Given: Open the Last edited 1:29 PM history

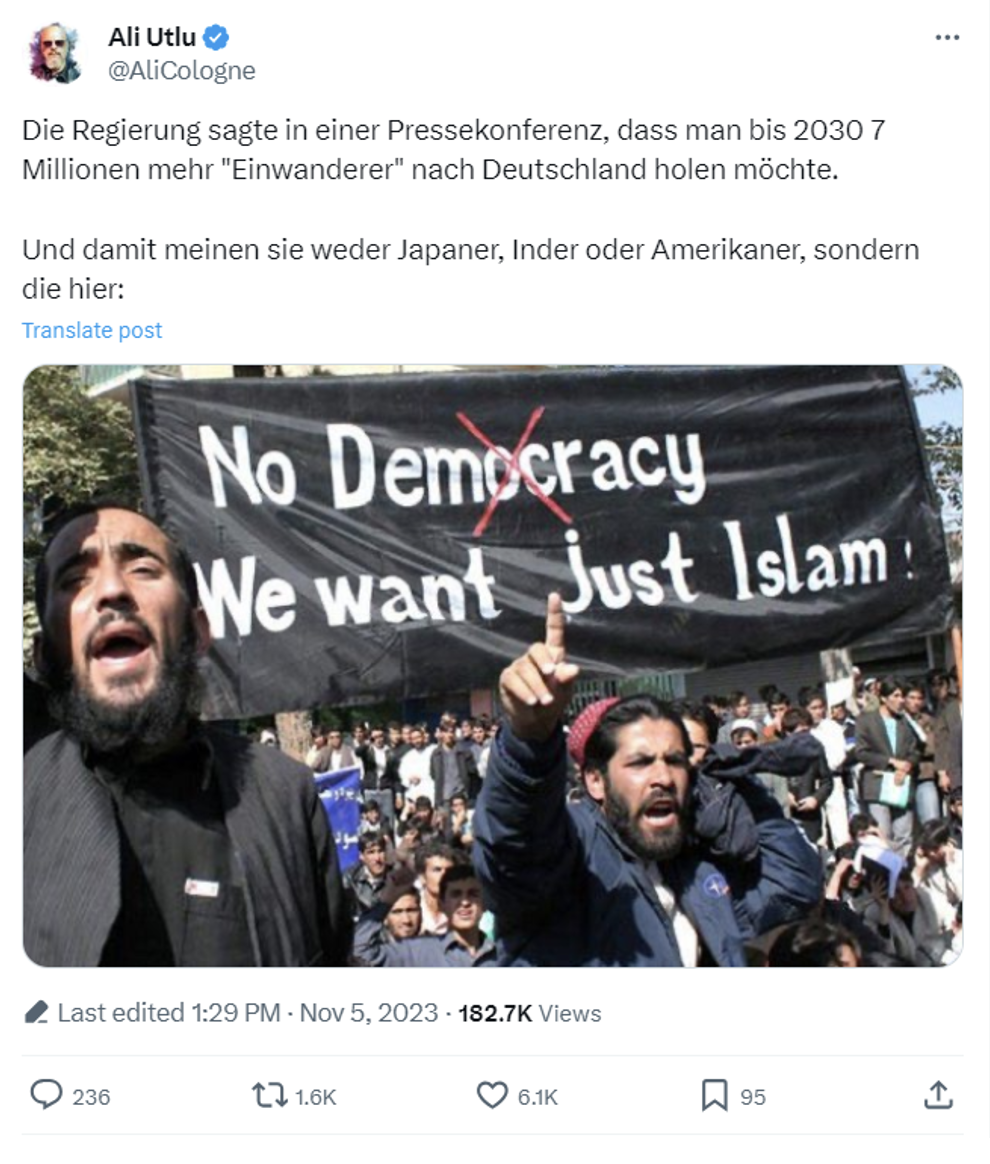Looking at the screenshot, I should coord(169,1013).
